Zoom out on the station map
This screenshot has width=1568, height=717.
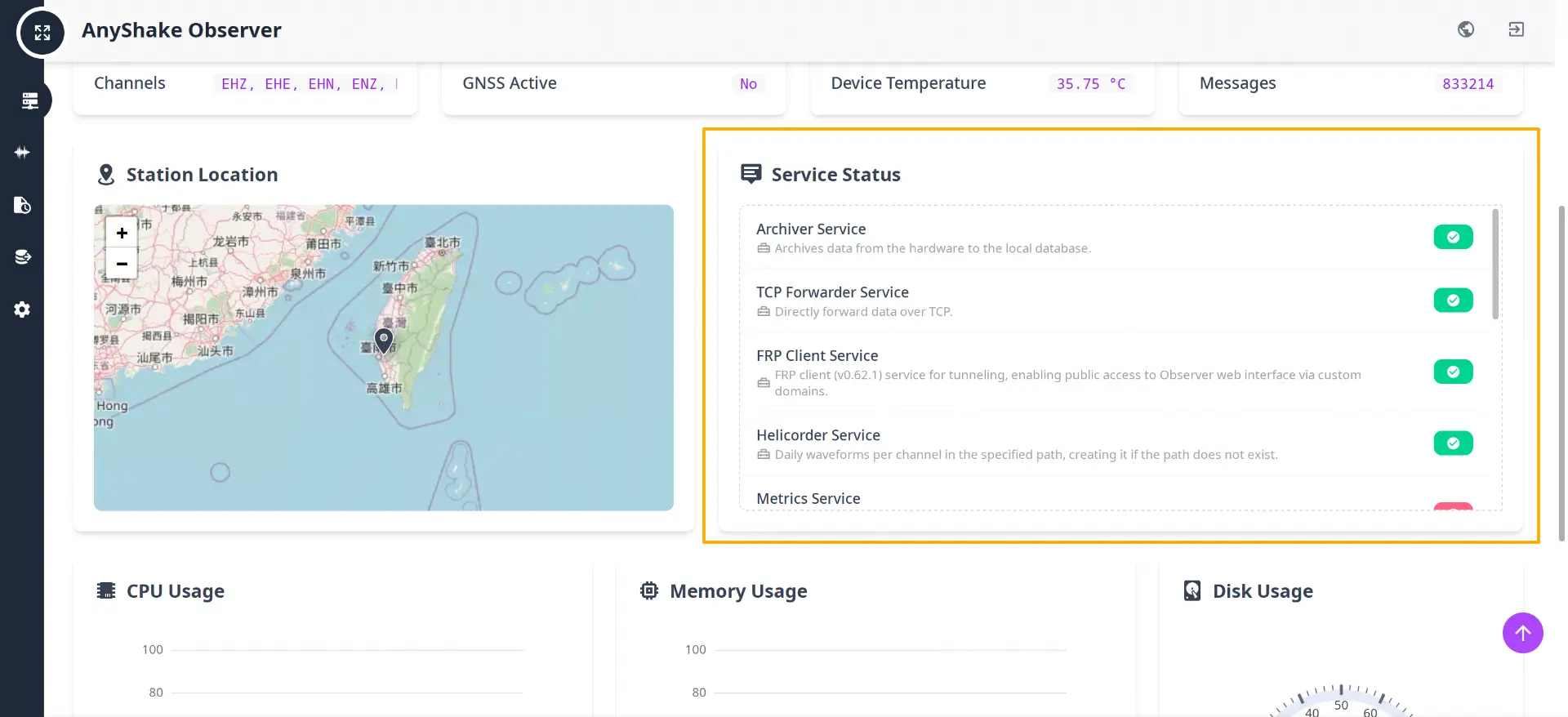click(x=122, y=264)
